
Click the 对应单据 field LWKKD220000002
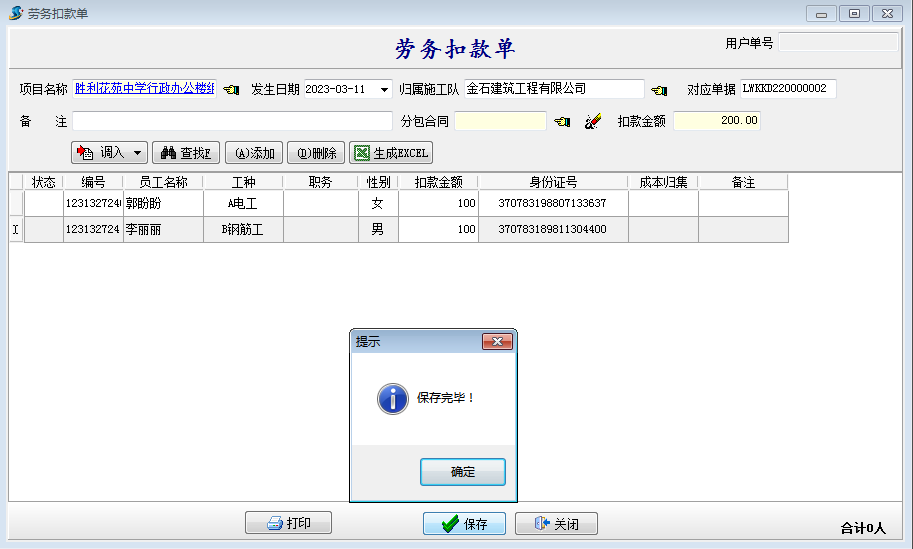point(787,89)
